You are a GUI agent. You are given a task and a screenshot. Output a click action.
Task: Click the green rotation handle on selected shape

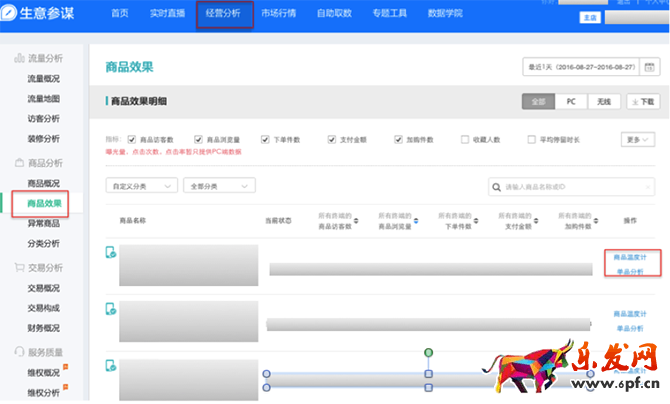point(429,352)
